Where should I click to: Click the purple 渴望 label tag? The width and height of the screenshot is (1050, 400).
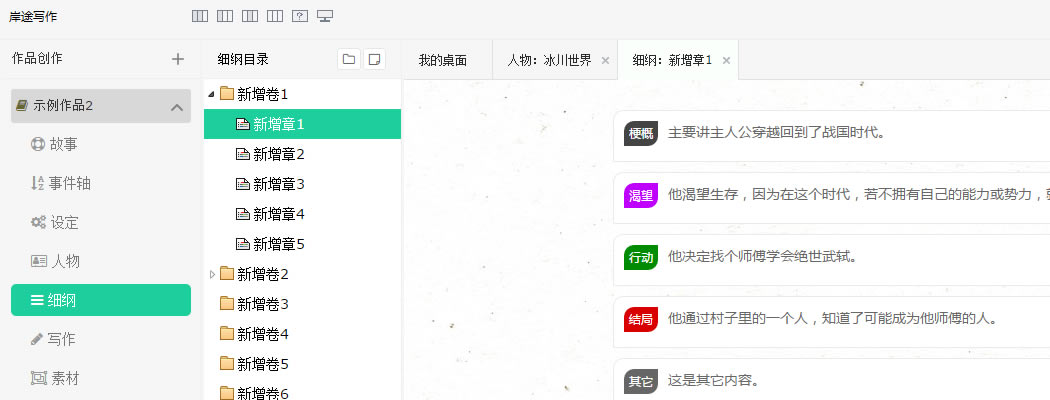(x=641, y=196)
